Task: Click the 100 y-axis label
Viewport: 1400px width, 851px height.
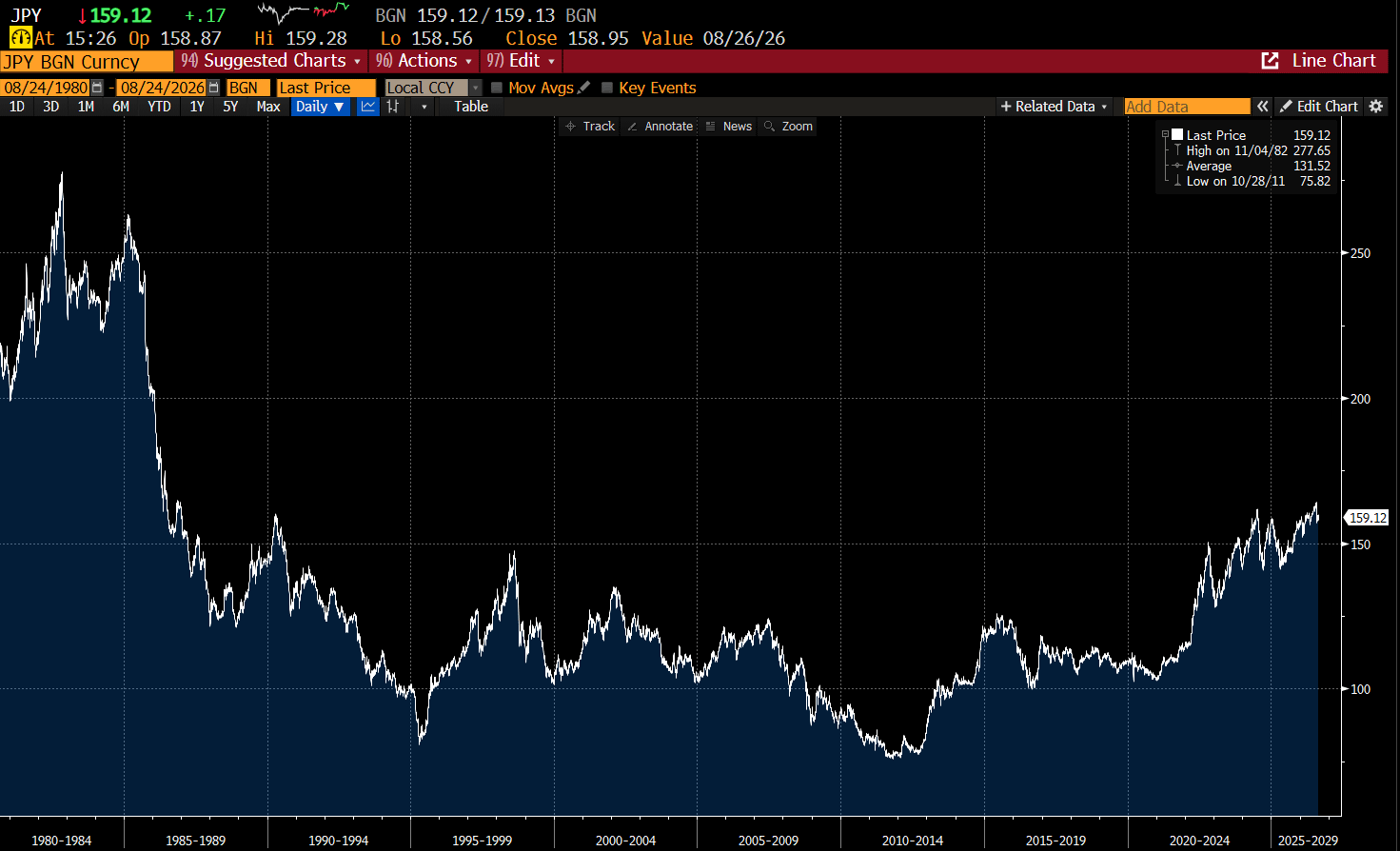Action: tap(1361, 689)
